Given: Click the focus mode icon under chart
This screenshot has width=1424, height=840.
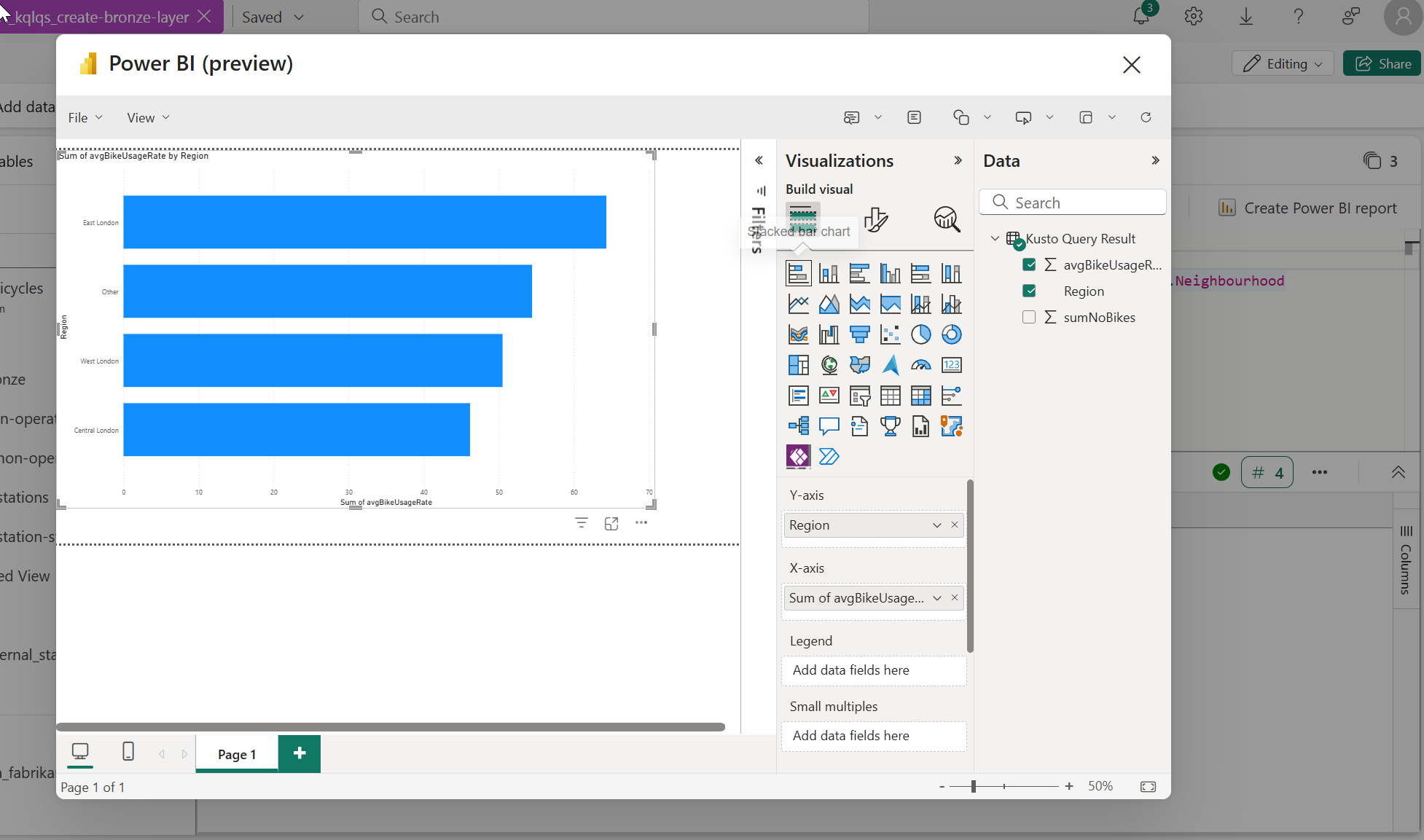Looking at the screenshot, I should pos(611,523).
